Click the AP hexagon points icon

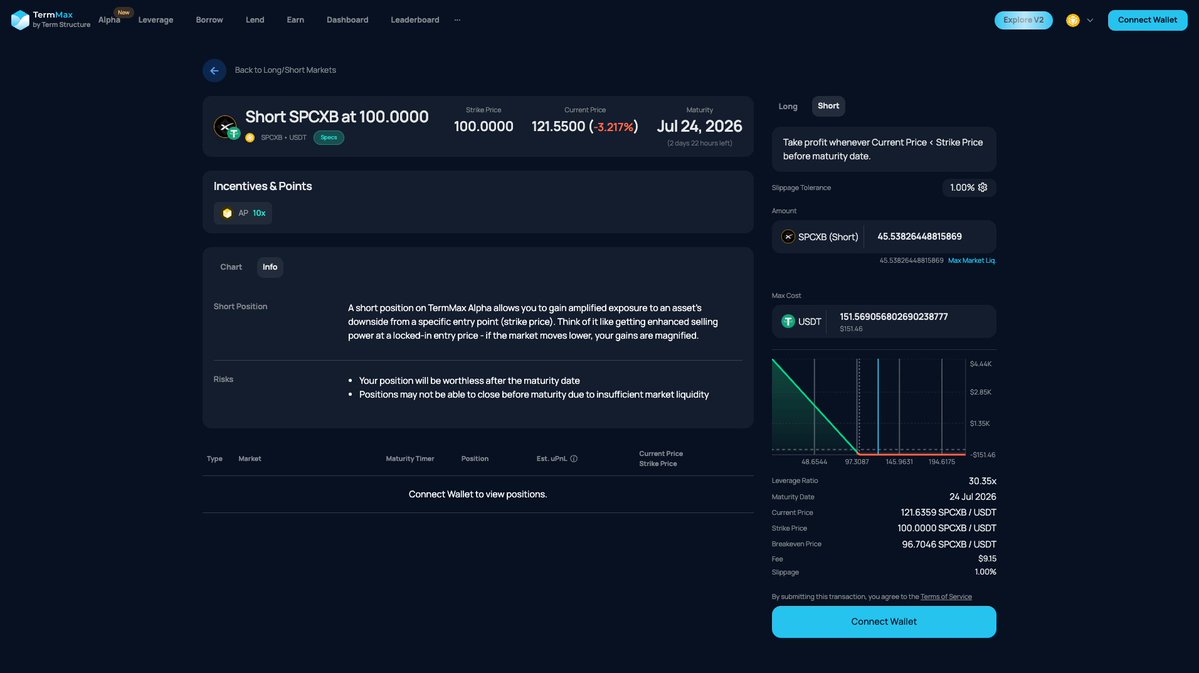(227, 213)
